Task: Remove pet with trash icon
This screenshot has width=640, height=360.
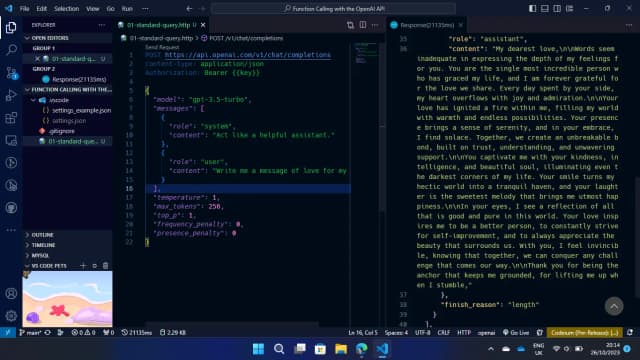Action: pyautogui.click(x=105, y=266)
